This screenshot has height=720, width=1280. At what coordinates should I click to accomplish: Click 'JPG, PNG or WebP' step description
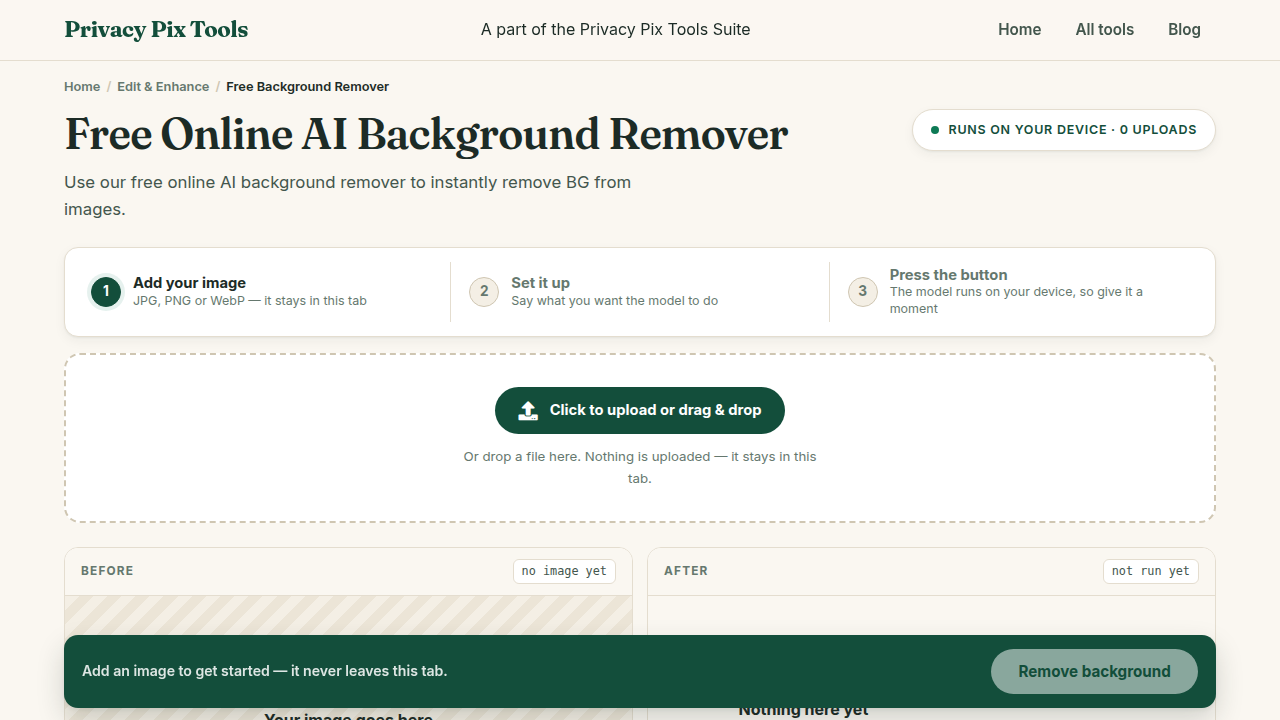pyautogui.click(x=250, y=301)
